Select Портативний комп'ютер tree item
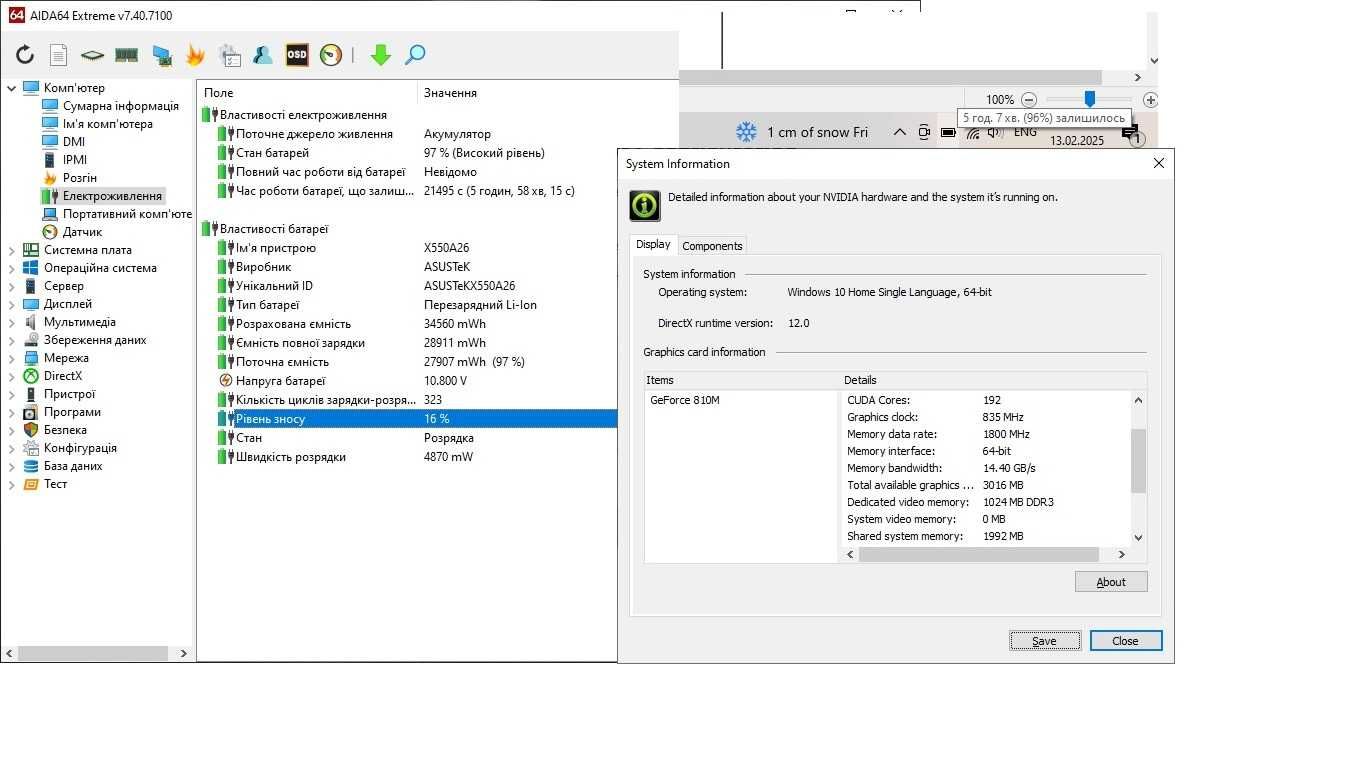 127,214
